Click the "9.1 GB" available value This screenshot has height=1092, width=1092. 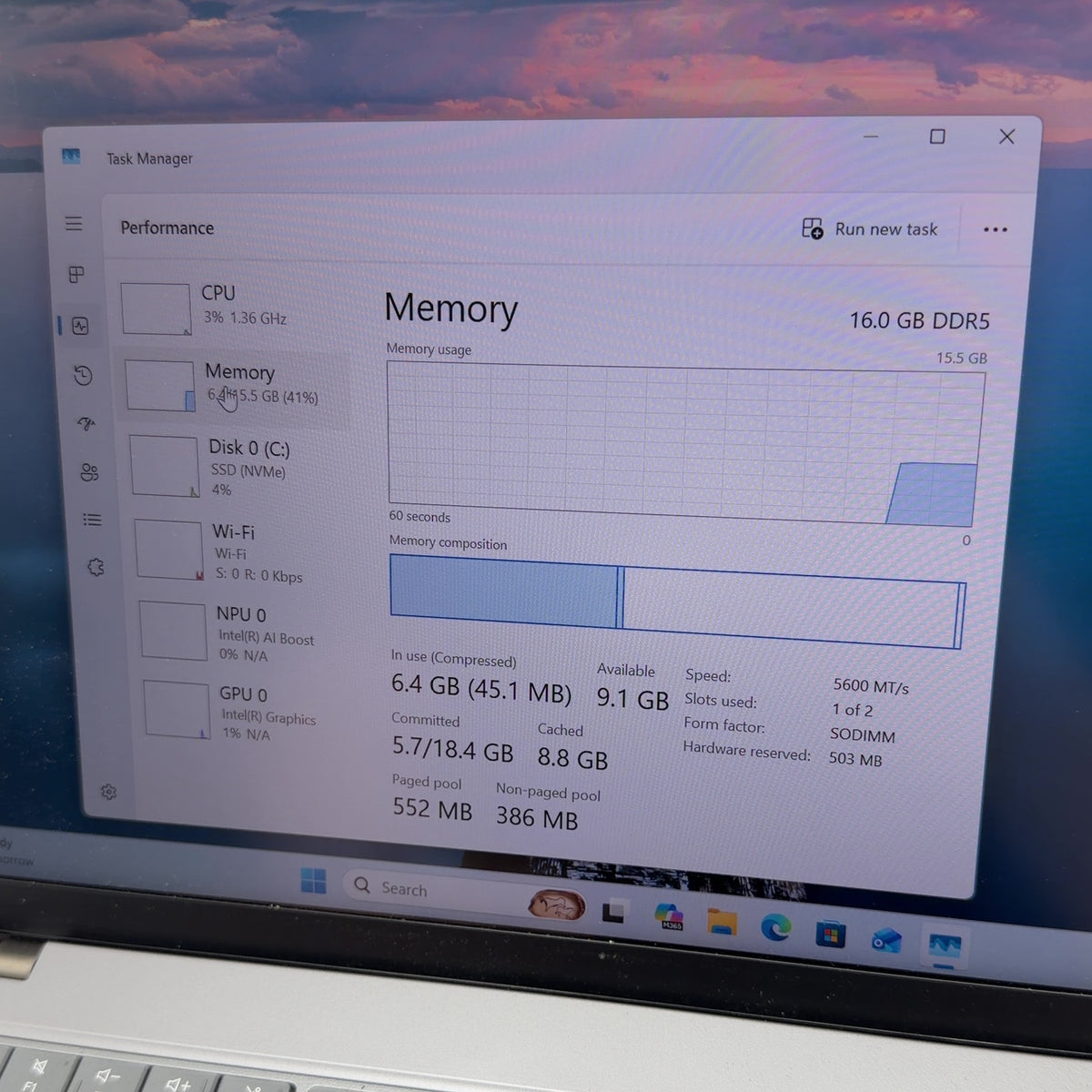(632, 699)
